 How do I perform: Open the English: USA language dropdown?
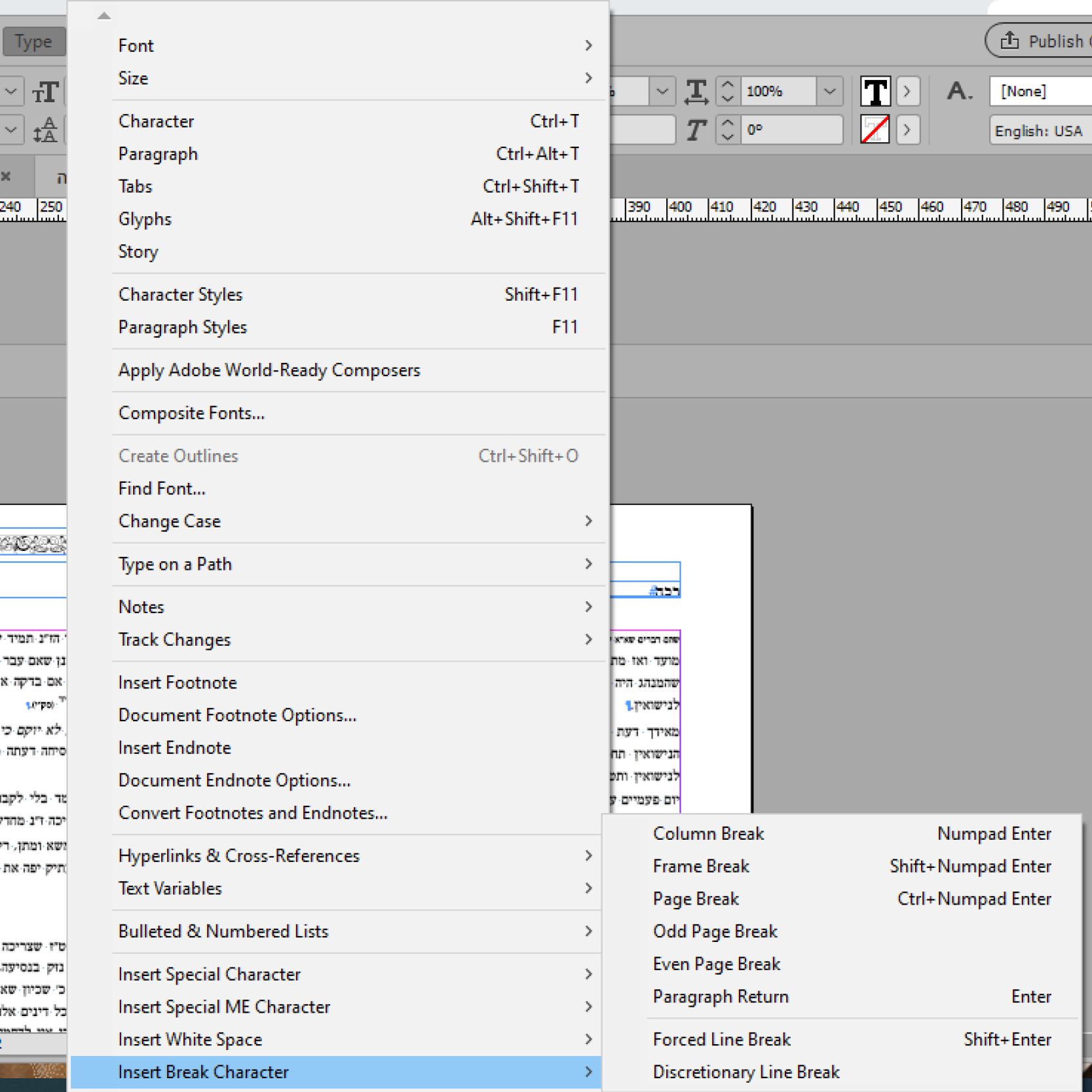tap(1040, 131)
